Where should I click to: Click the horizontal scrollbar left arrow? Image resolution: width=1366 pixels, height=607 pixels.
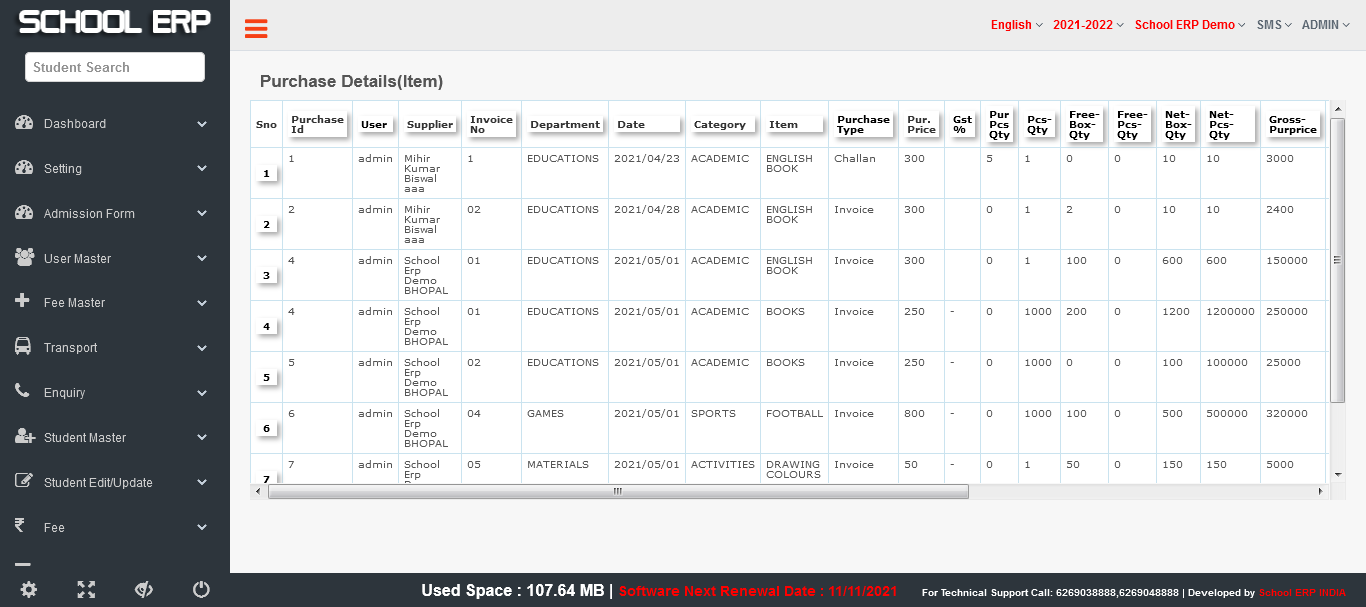[x=258, y=492]
